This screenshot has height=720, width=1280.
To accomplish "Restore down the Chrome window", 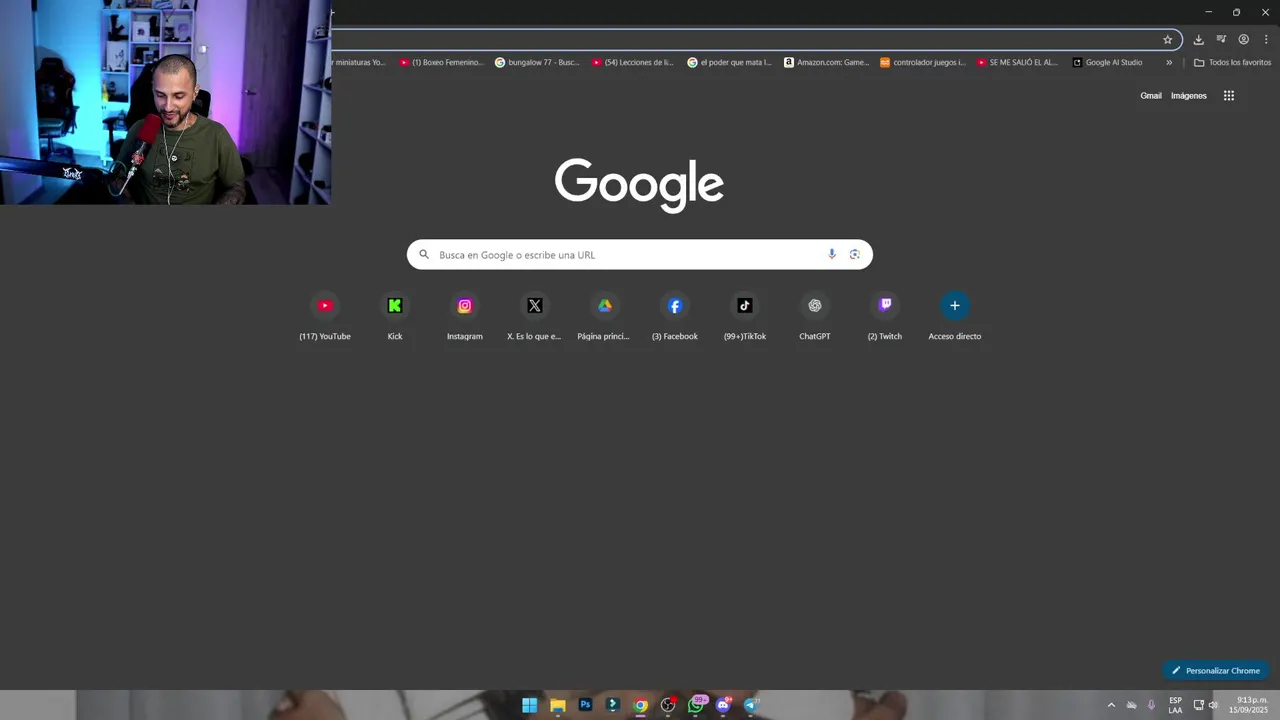I will point(1236,12).
